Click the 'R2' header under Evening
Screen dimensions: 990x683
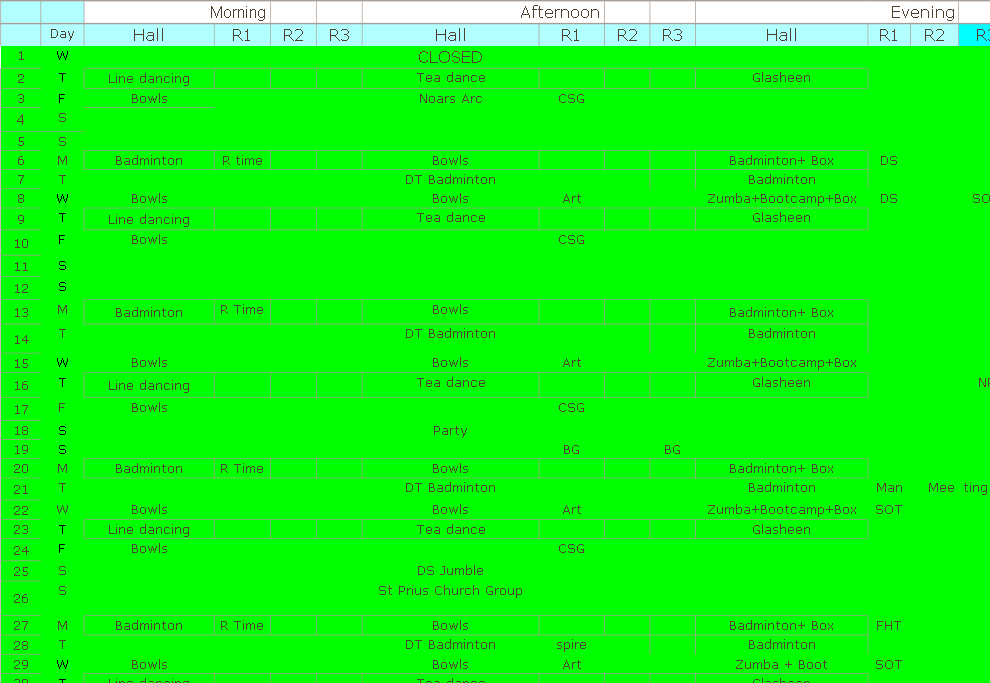click(x=934, y=35)
